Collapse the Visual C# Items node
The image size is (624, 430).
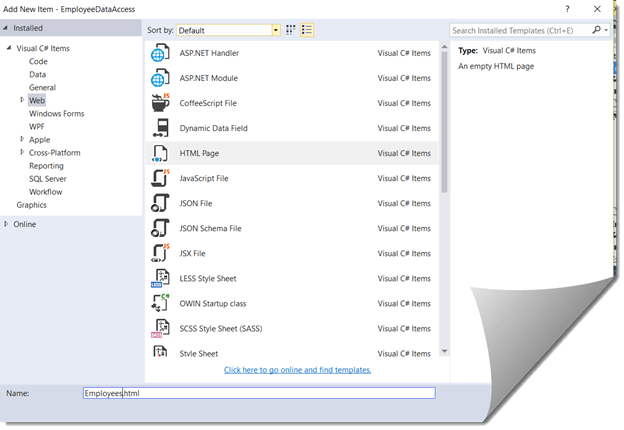(x=9, y=48)
